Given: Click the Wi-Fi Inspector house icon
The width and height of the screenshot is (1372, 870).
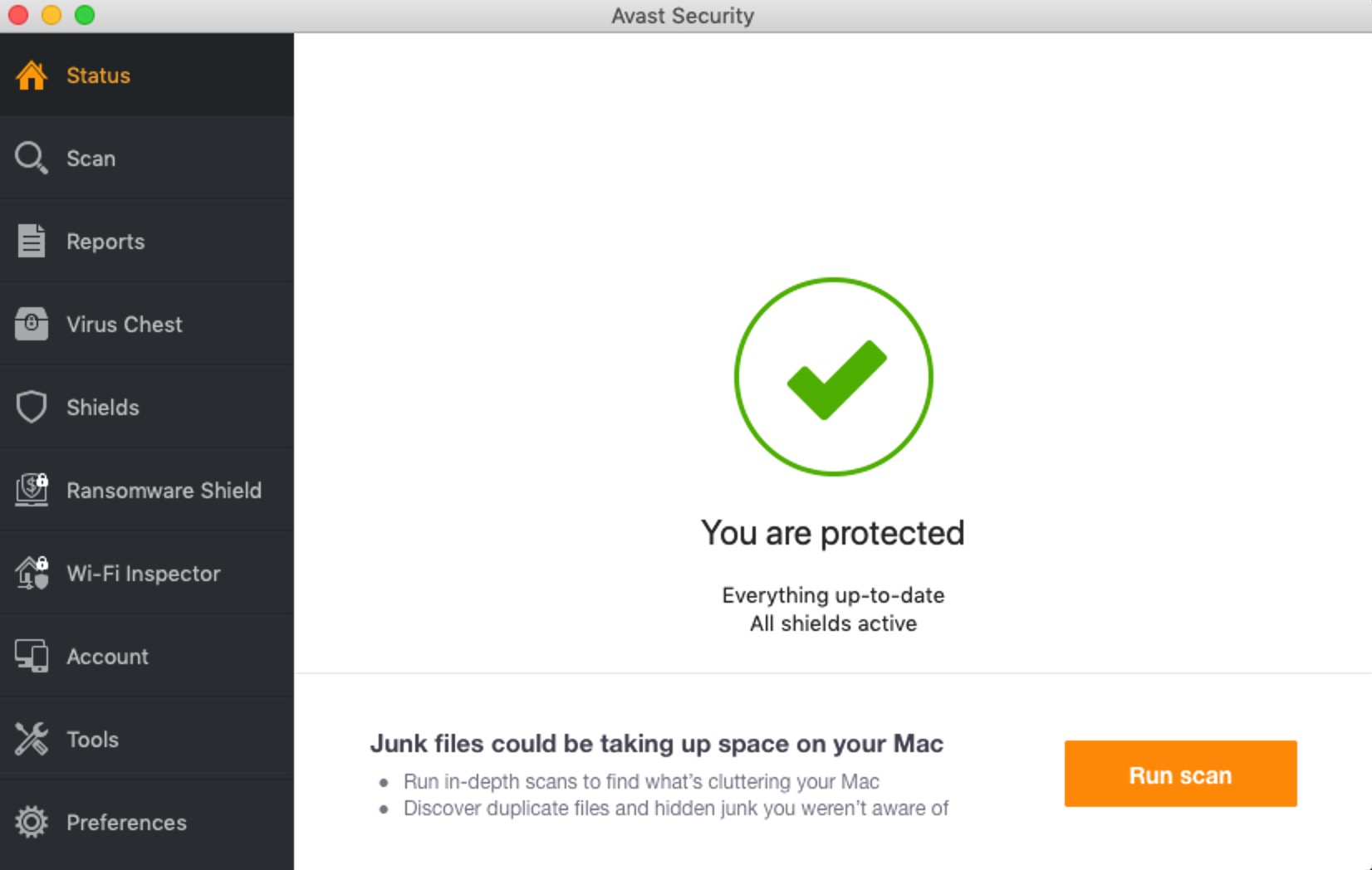Looking at the screenshot, I should coord(32,573).
